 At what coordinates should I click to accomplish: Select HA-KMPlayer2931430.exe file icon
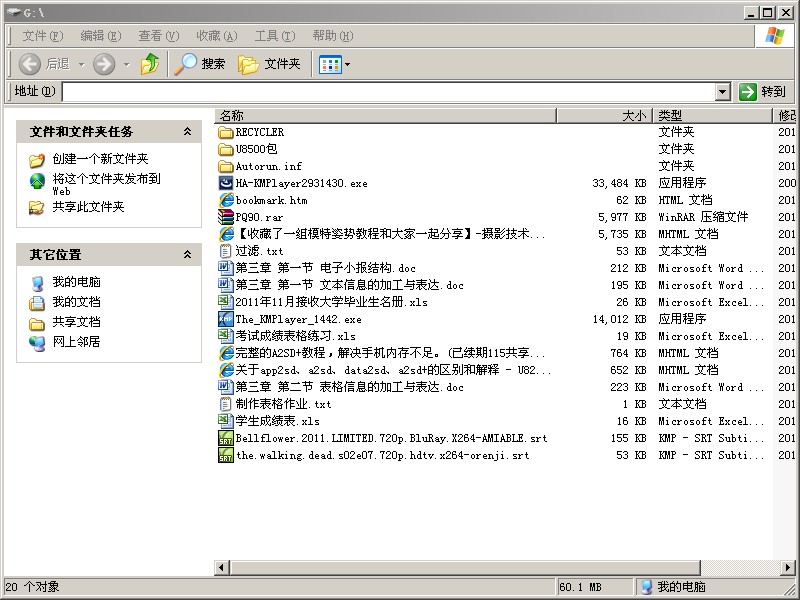pyautogui.click(x=226, y=183)
